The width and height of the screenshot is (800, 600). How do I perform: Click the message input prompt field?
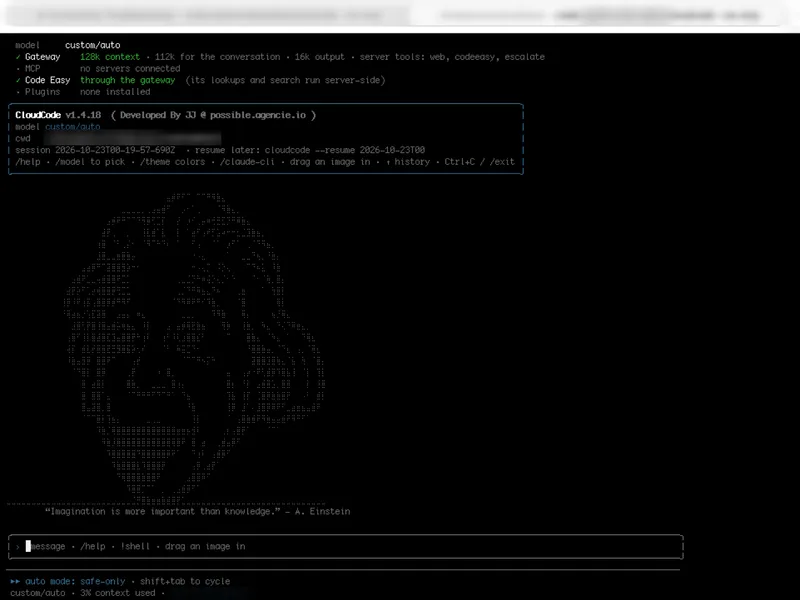(x=345, y=546)
